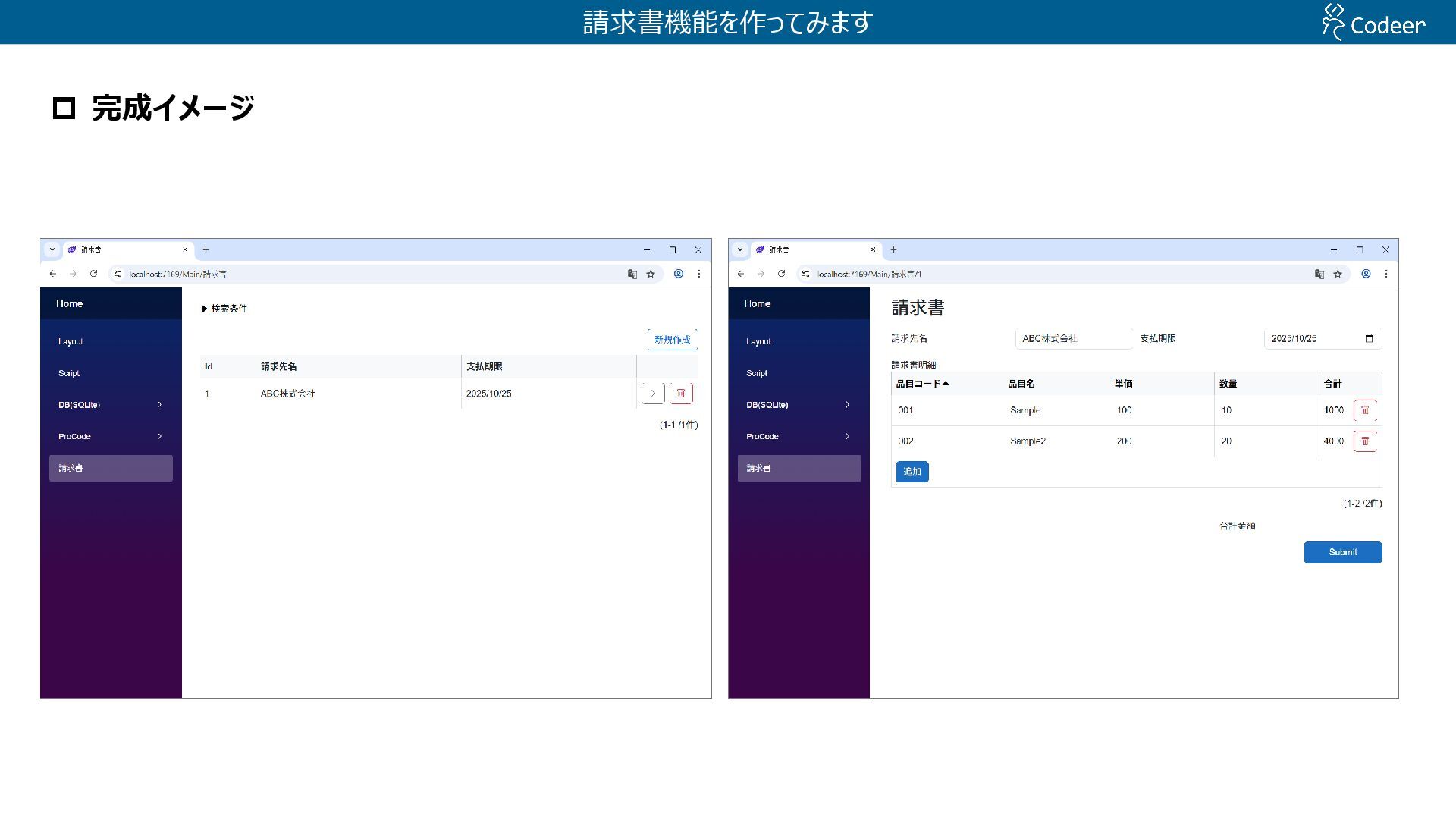
Task: Delete the ABC株式会社 invoice row
Action: click(680, 394)
